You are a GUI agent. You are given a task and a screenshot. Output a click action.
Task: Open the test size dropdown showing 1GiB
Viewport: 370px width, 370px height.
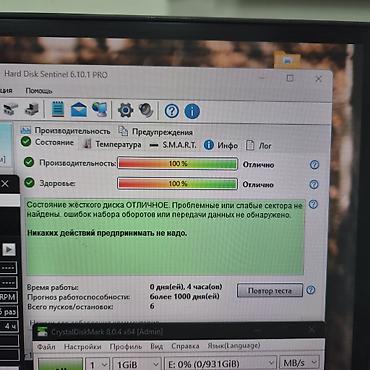(137, 364)
